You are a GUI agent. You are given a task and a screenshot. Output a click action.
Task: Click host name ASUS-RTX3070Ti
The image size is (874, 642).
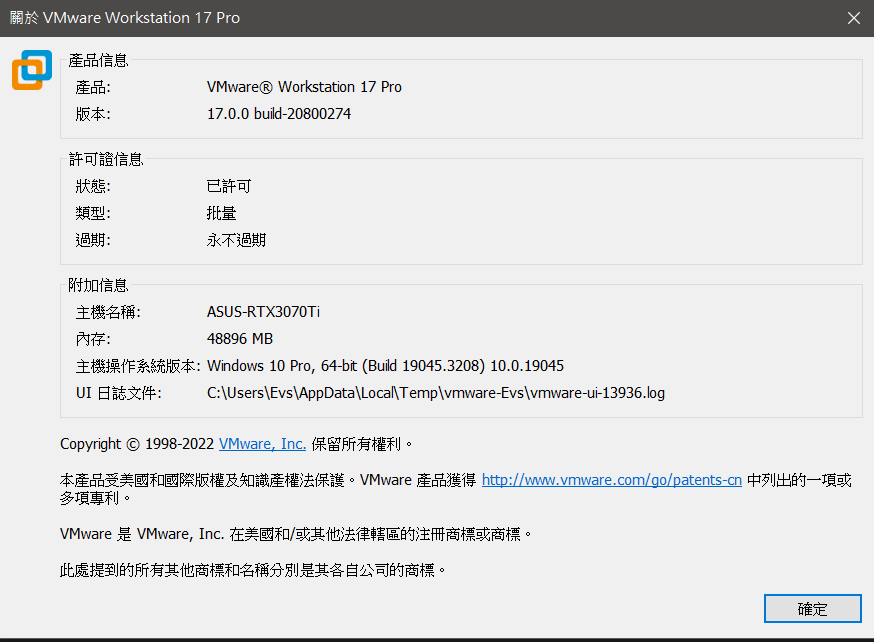click(263, 312)
